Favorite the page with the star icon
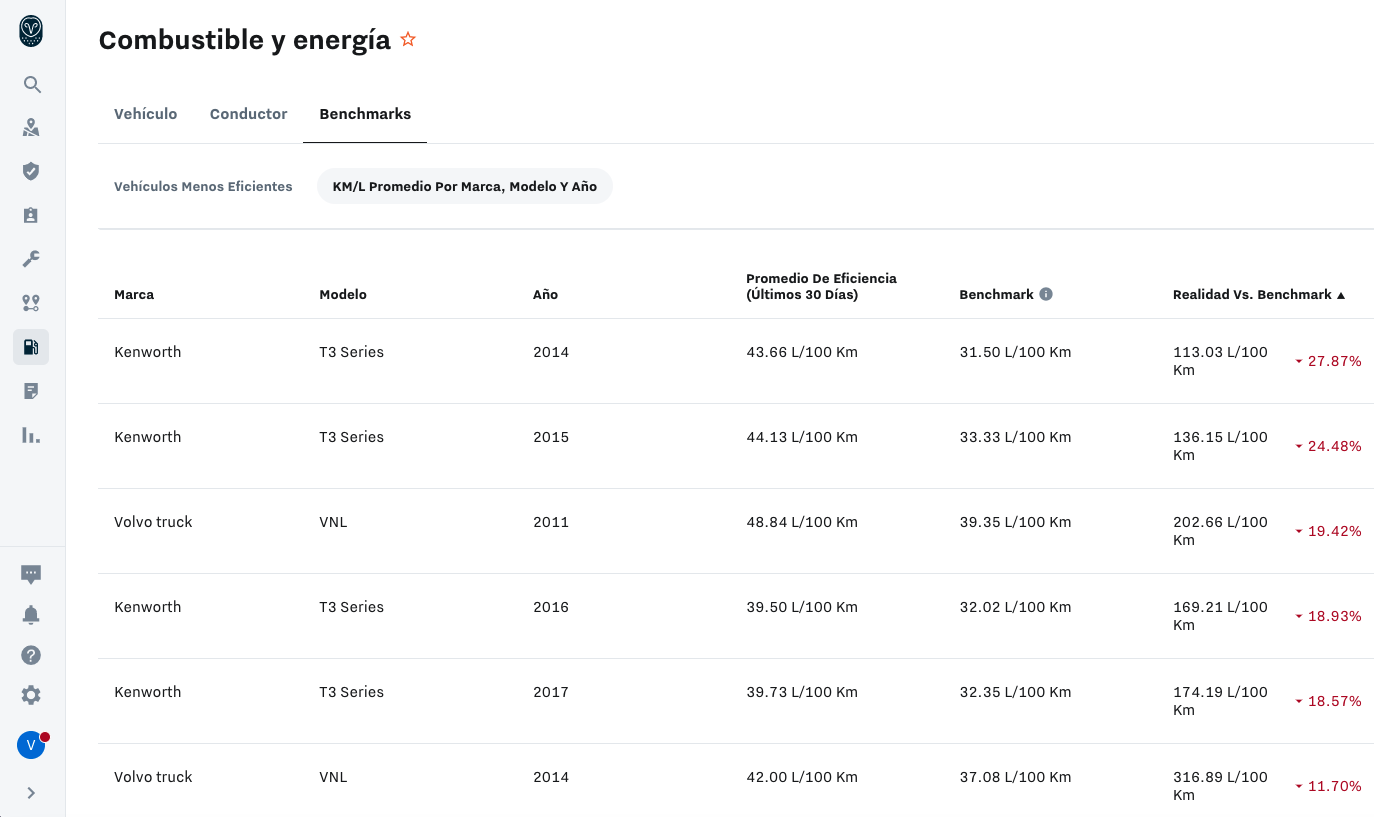 click(x=408, y=40)
